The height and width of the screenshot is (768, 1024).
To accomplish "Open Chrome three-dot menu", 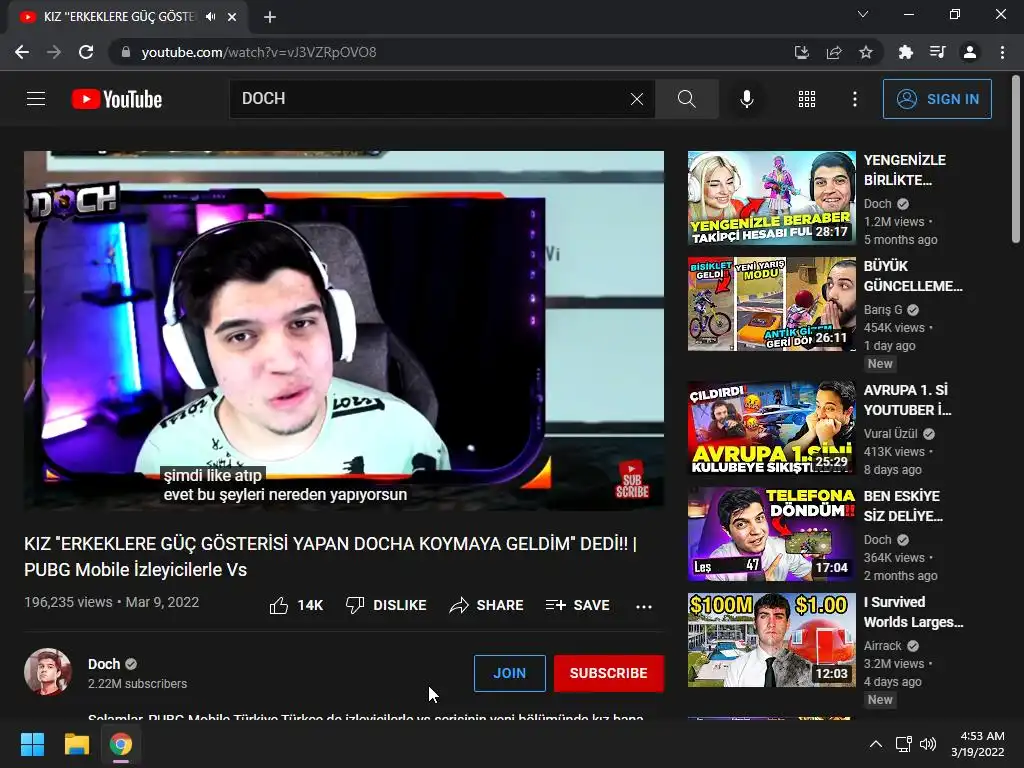I will [x=1002, y=52].
